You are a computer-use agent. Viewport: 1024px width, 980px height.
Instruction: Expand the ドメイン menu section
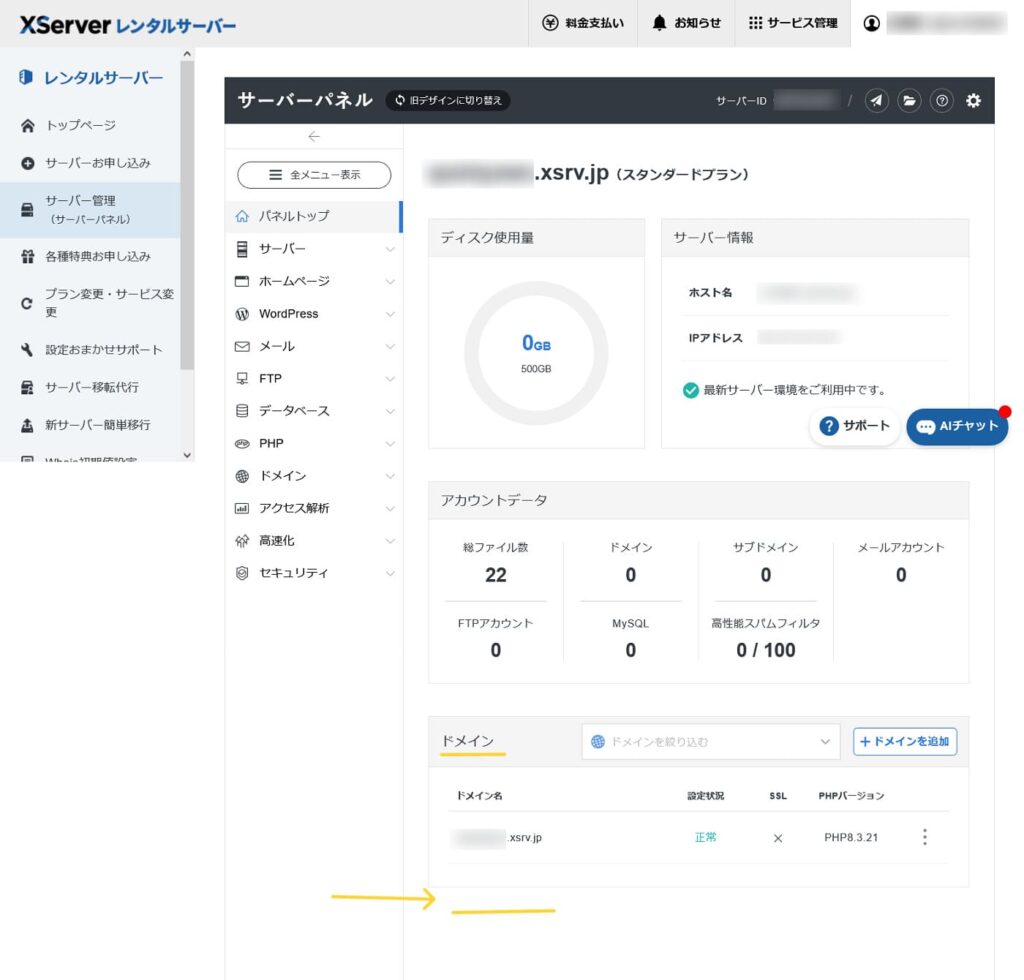pos(314,476)
